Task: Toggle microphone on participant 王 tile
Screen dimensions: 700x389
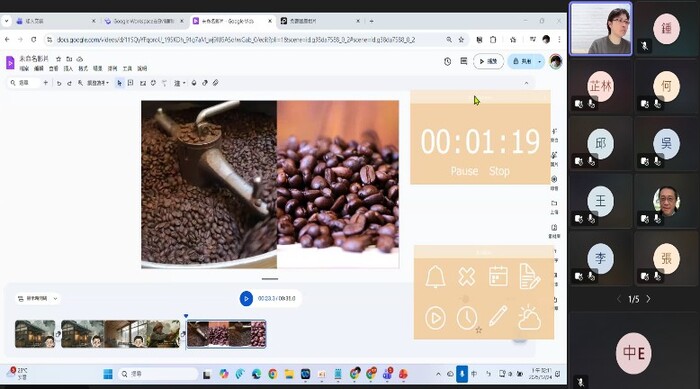Action: coord(591,219)
